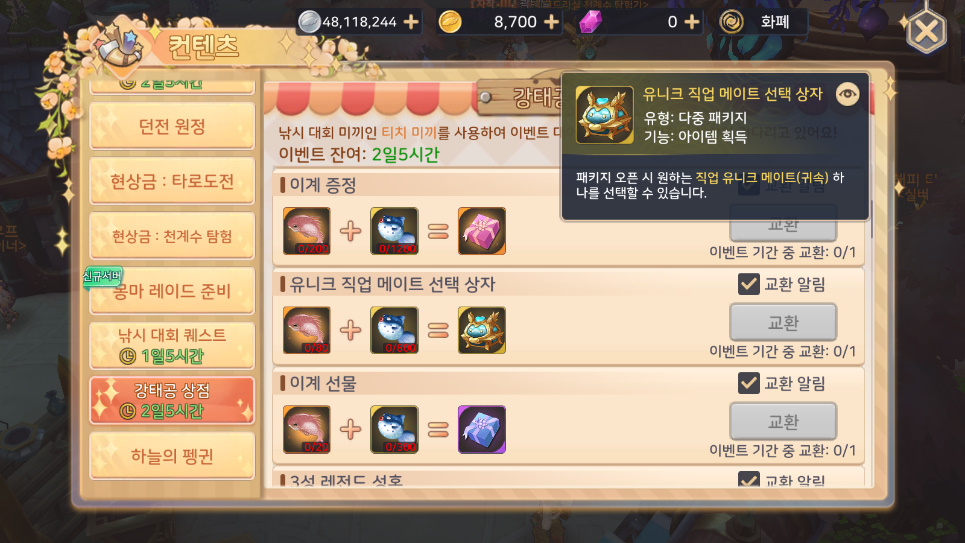Click the pink gift box reward icon
This screenshot has width=965, height=543.
click(x=482, y=231)
